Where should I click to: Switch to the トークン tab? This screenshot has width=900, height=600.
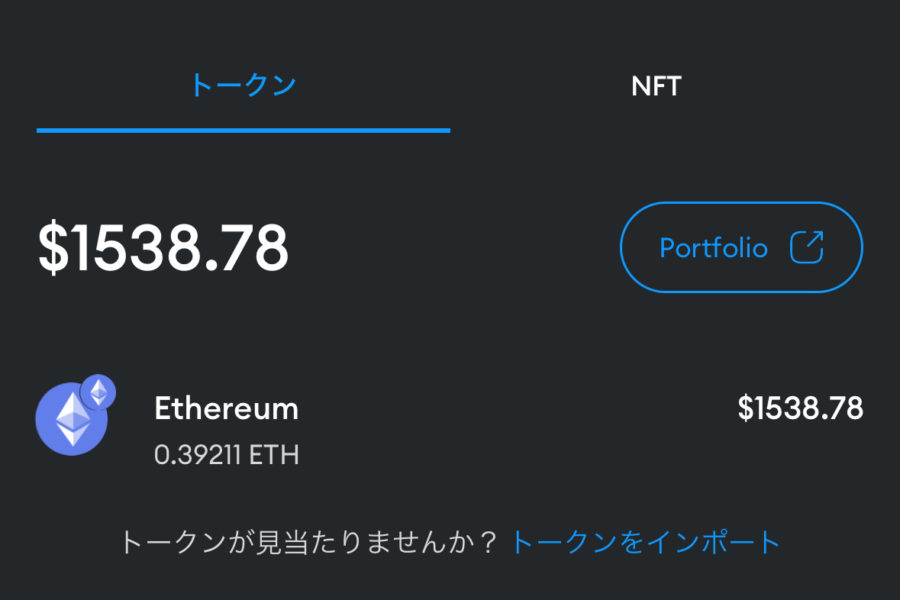point(243,86)
